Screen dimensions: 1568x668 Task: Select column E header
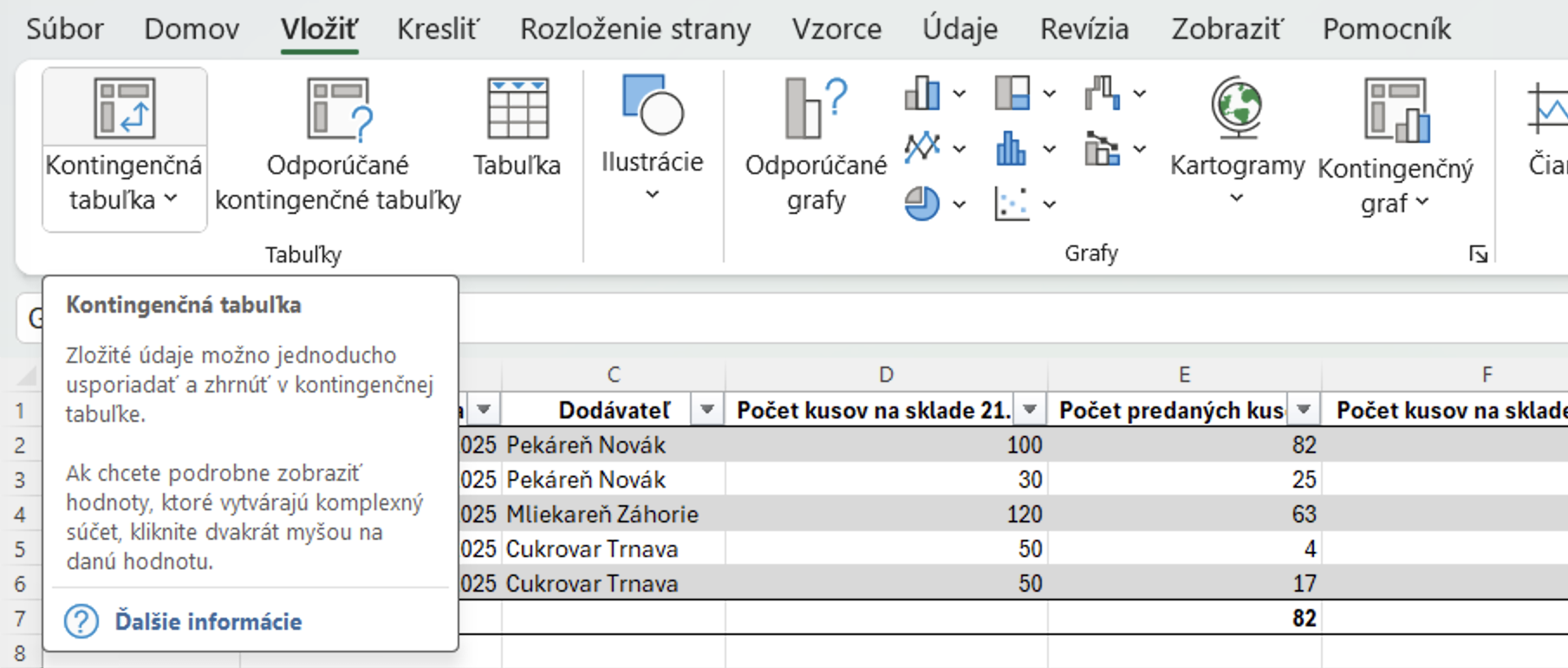(1184, 374)
